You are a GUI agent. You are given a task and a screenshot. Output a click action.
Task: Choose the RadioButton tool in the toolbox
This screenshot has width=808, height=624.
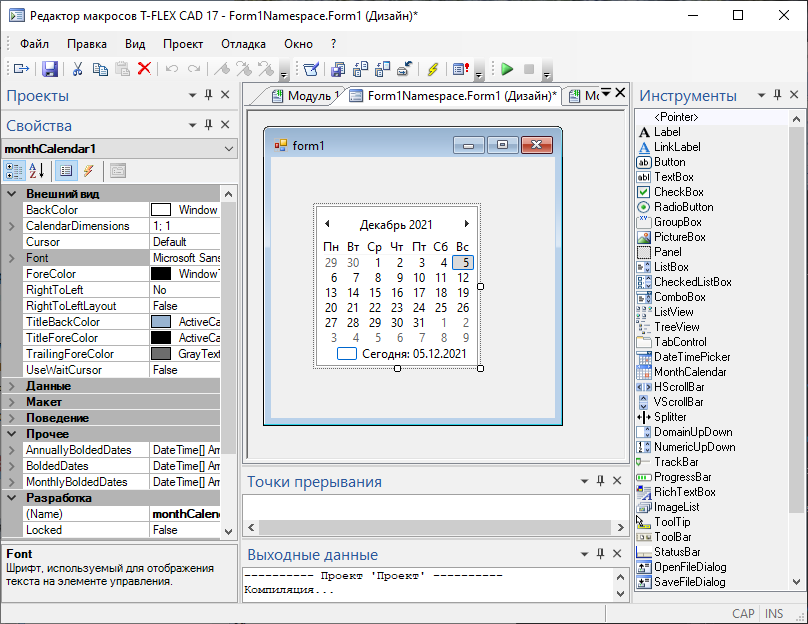(x=683, y=207)
